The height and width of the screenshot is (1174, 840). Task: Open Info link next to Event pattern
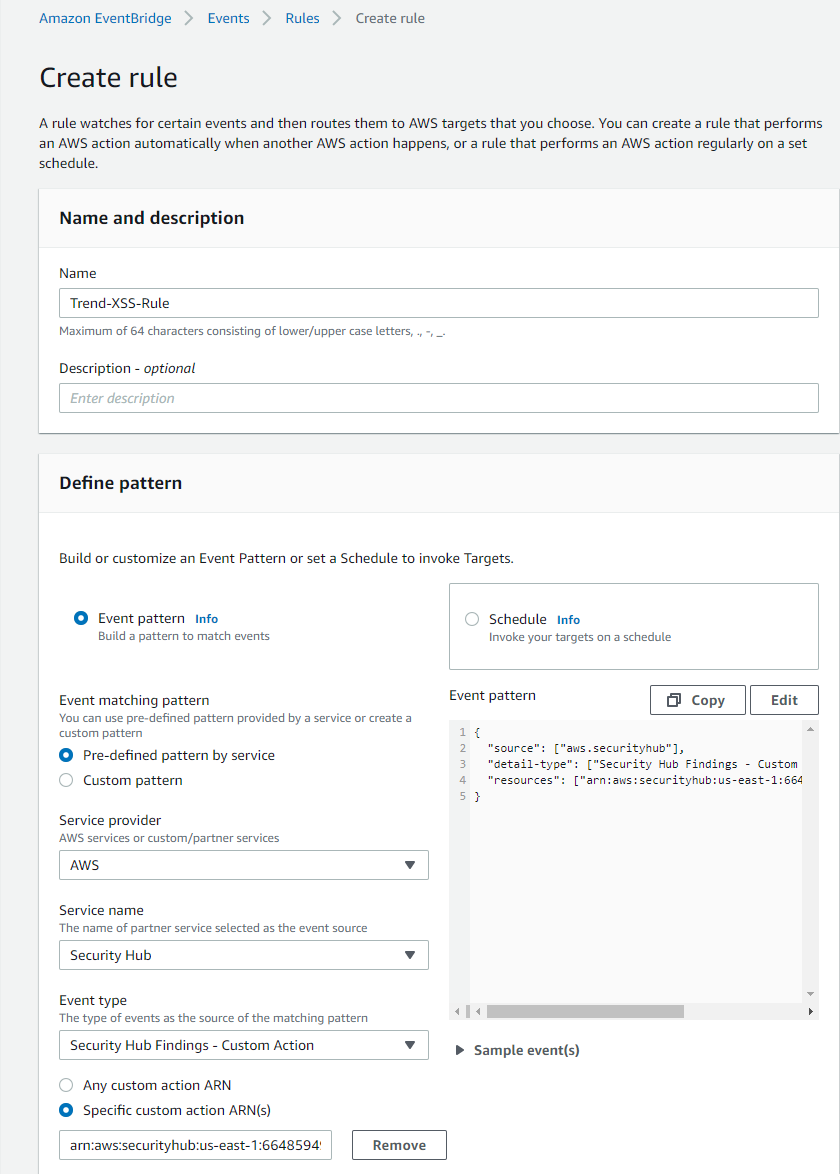click(207, 619)
